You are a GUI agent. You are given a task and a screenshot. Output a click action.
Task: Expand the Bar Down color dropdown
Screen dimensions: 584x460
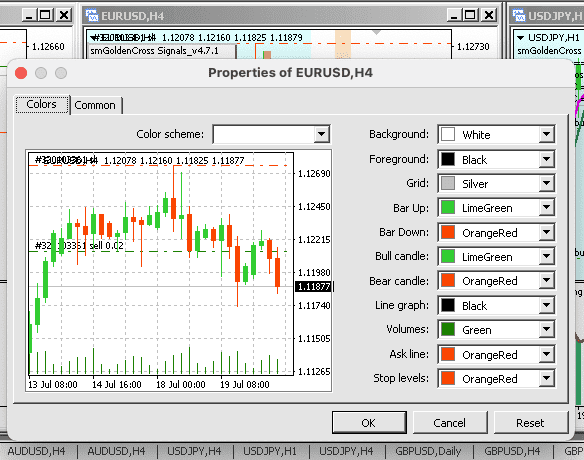(x=546, y=232)
